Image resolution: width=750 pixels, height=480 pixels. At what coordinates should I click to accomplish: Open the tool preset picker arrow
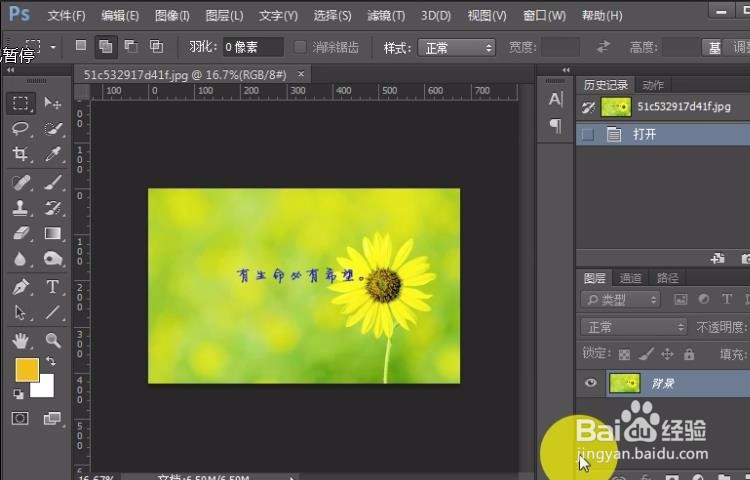pos(53,47)
